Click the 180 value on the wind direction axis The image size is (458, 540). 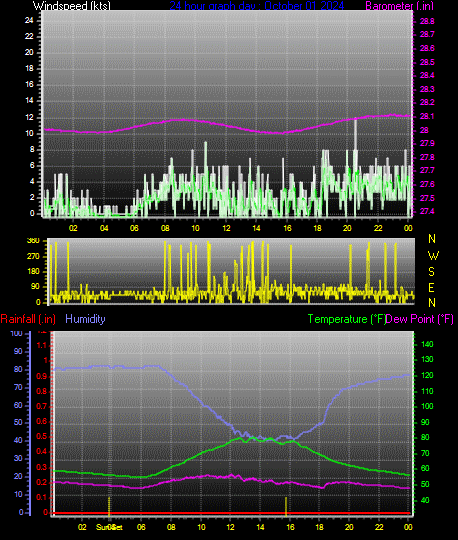tap(33, 271)
